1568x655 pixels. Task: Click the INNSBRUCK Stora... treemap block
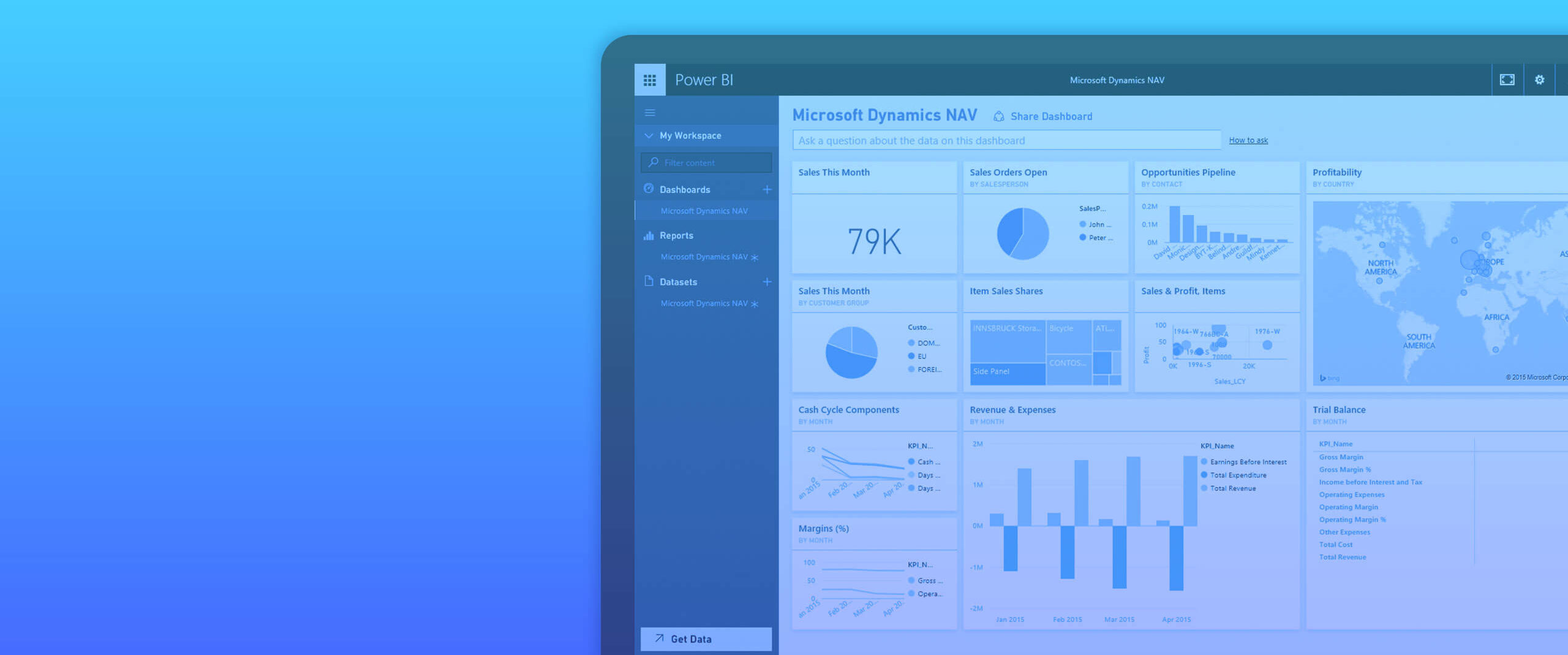pos(1008,341)
